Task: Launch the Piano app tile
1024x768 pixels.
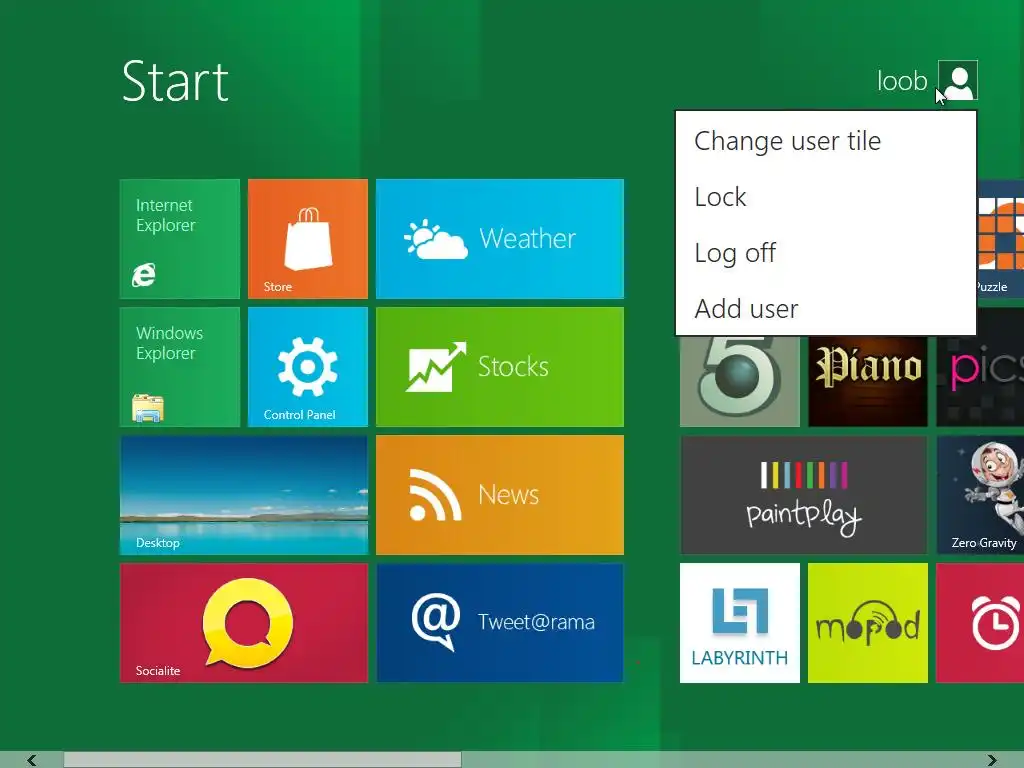Action: click(x=868, y=381)
